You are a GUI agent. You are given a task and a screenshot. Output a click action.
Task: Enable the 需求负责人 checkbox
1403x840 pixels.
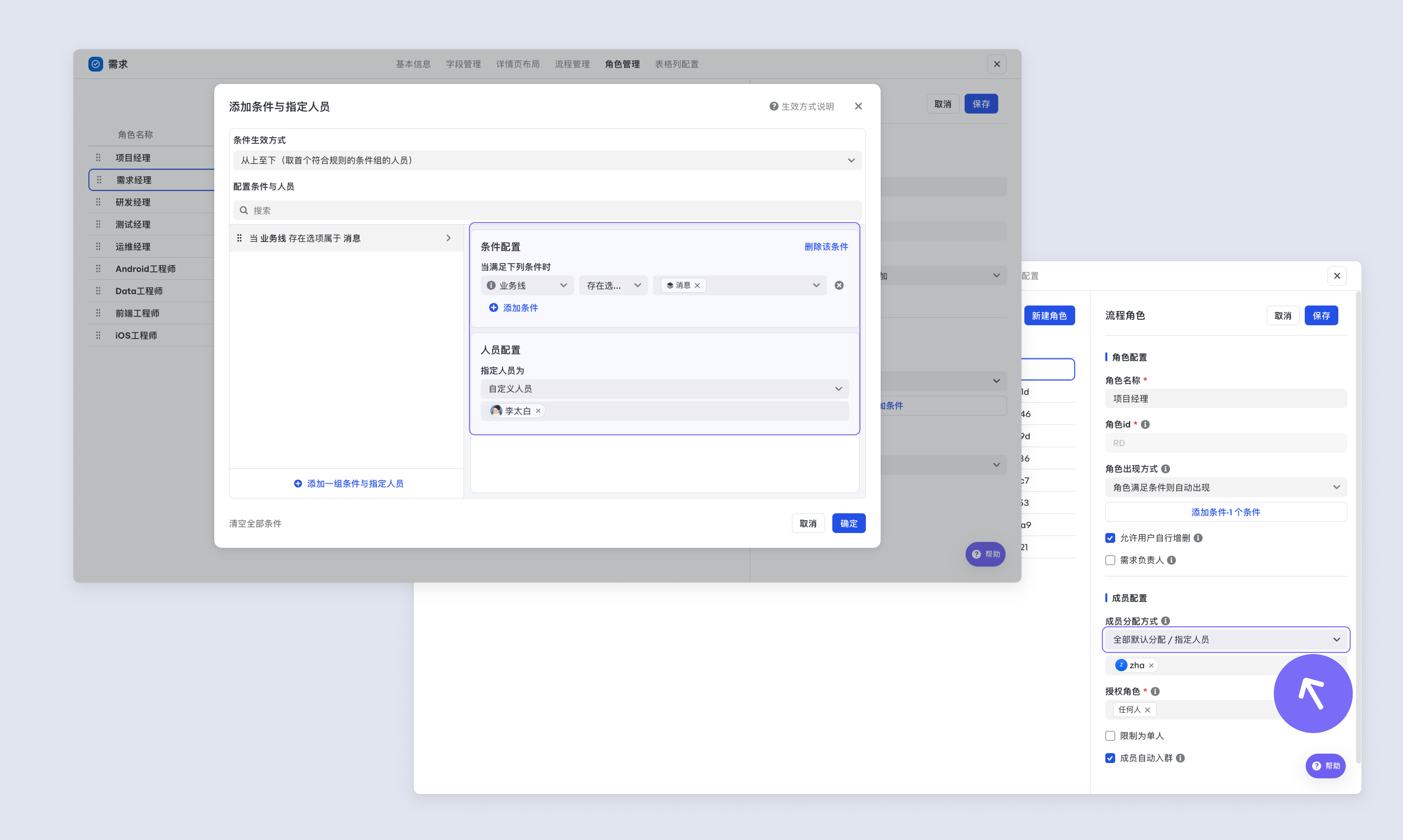(x=1110, y=560)
